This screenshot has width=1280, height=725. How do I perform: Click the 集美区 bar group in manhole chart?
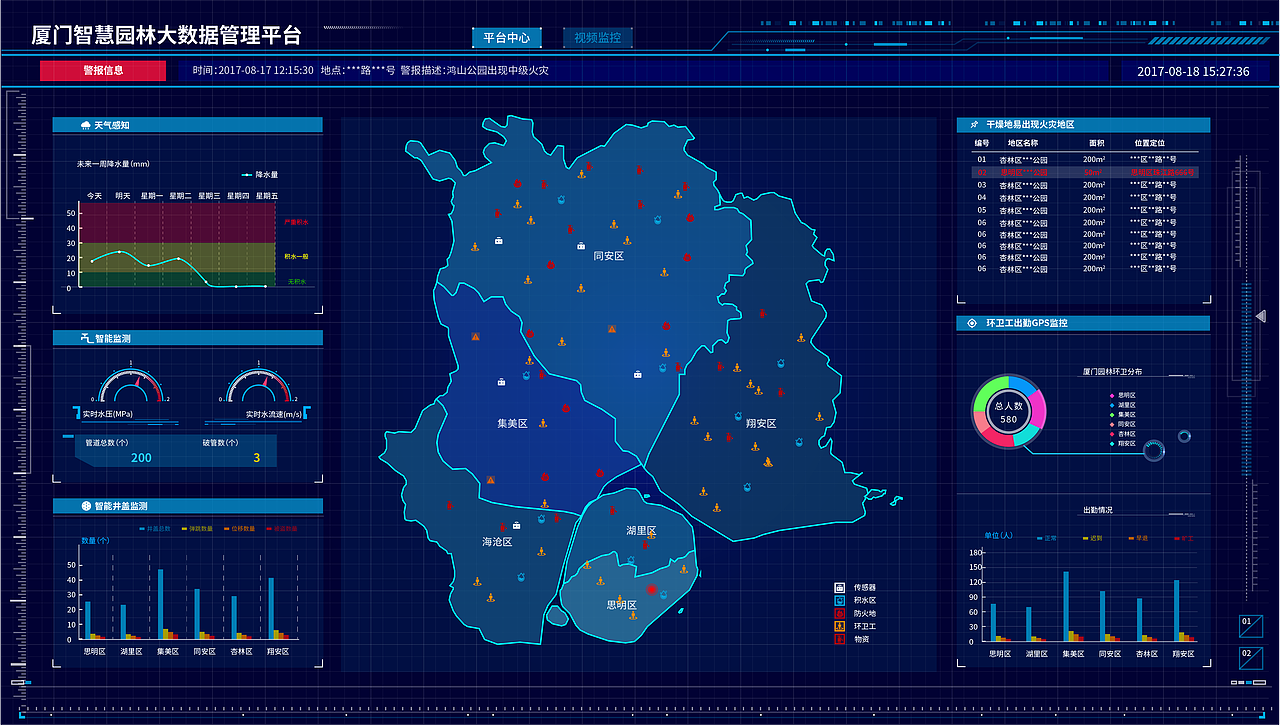(166, 604)
